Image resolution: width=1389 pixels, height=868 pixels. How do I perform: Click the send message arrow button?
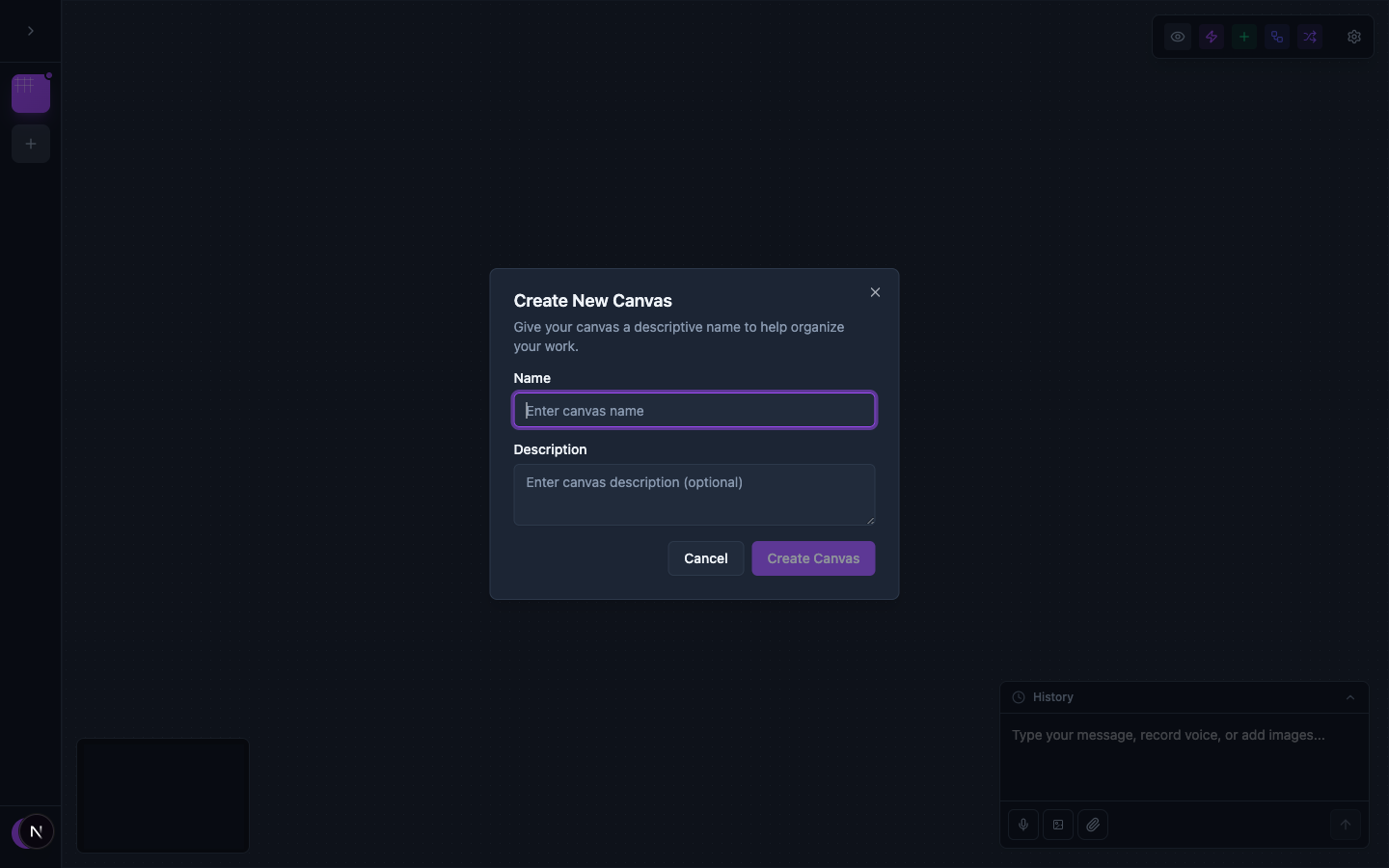point(1345,825)
